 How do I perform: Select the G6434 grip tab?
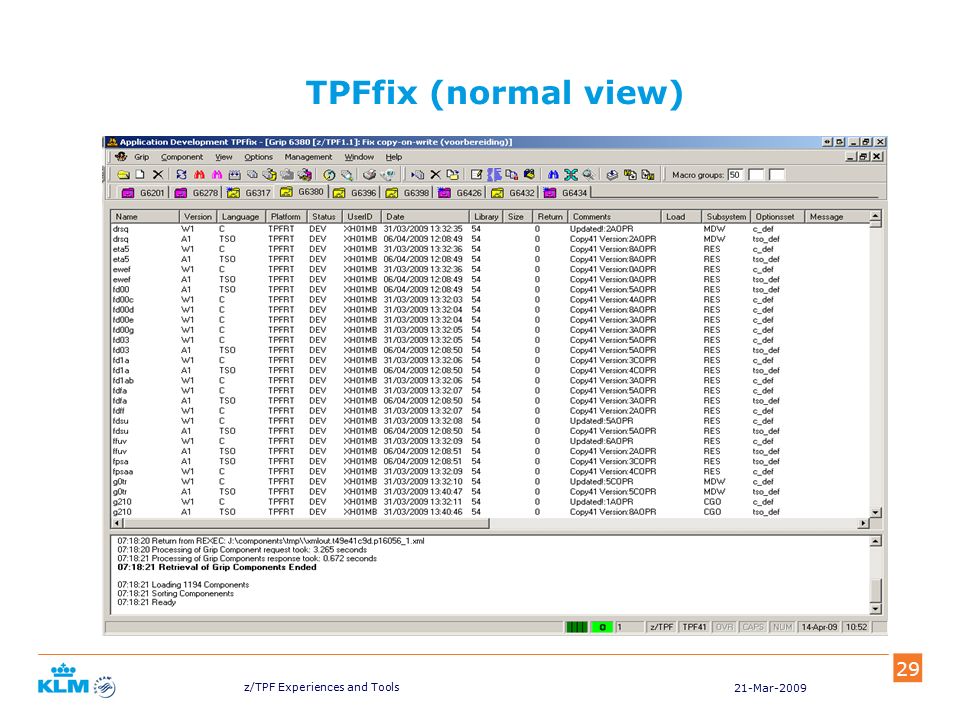[x=566, y=193]
